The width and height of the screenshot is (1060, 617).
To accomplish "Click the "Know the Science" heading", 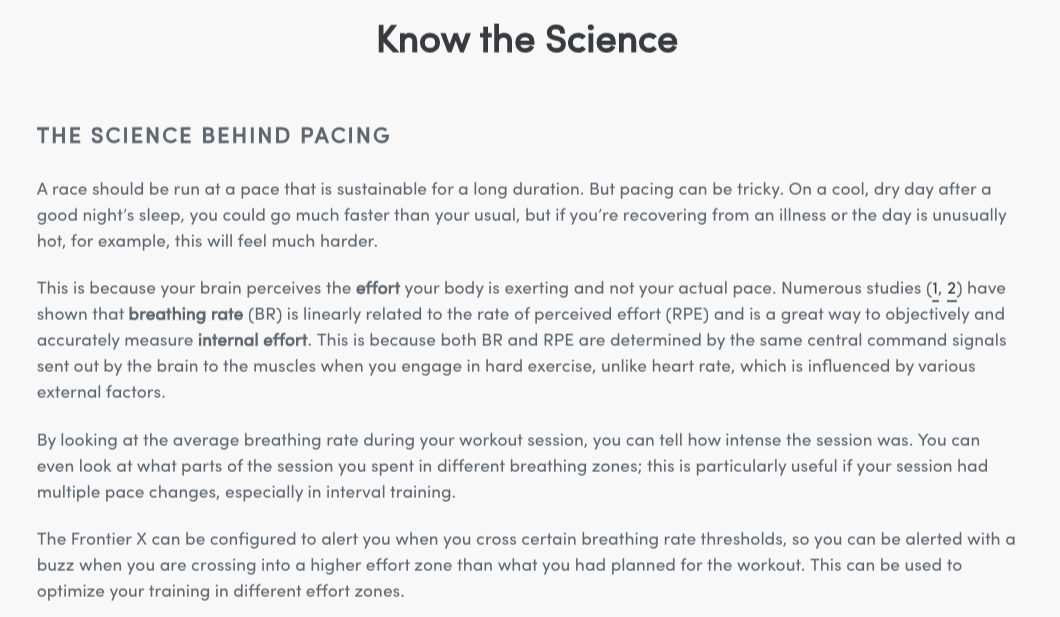I will [x=527, y=39].
